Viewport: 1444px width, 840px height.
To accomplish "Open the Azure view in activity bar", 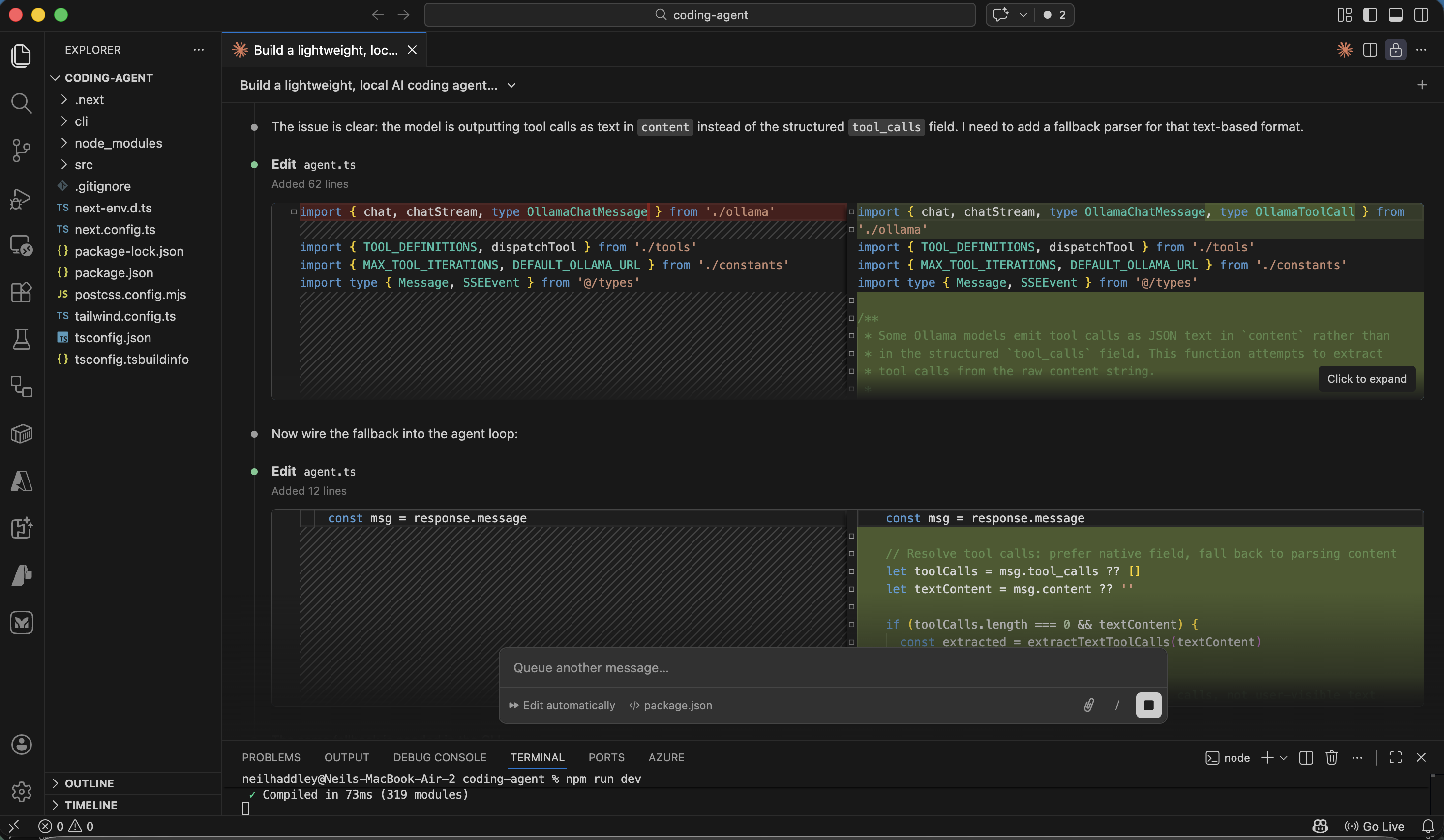I will [21, 481].
